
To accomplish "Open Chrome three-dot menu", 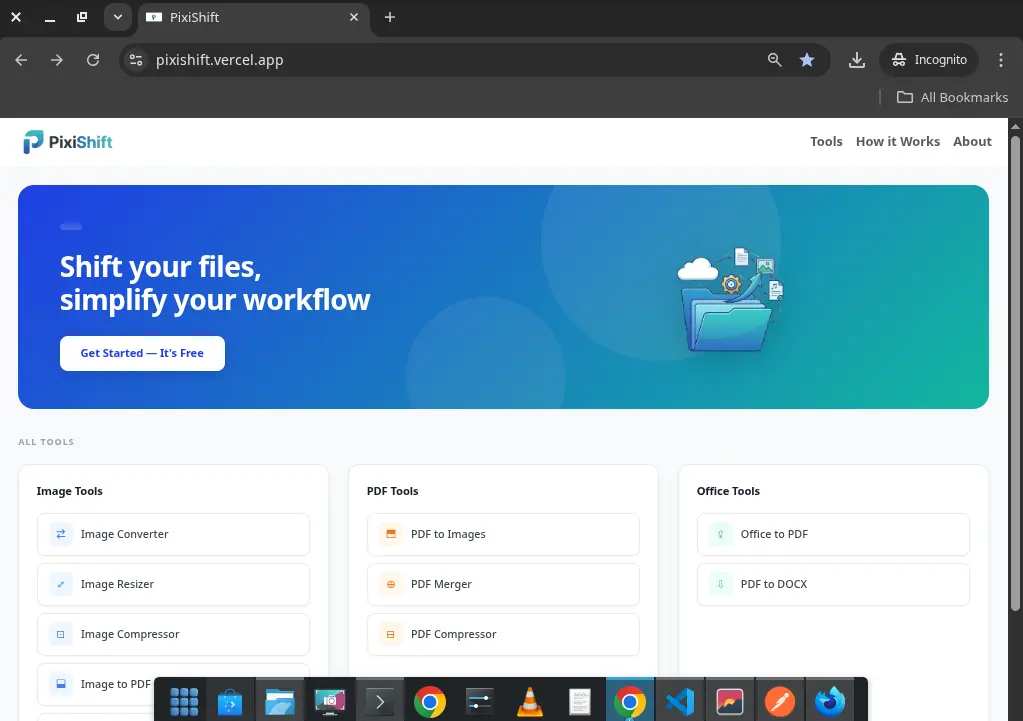I will tap(1001, 60).
